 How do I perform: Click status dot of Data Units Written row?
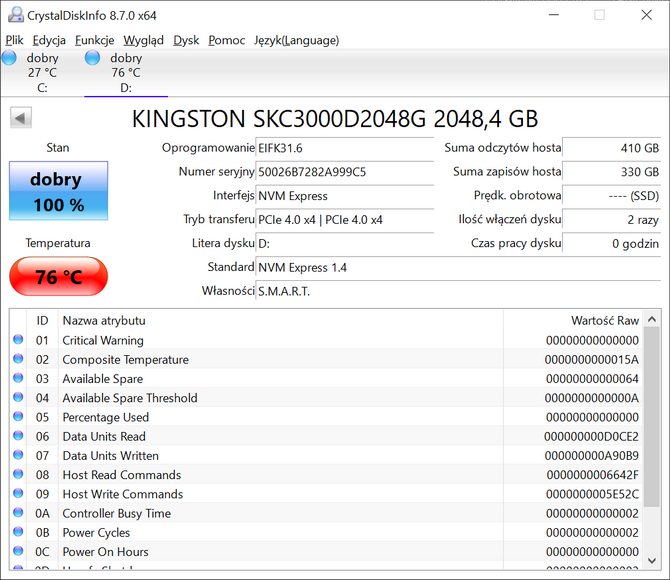pyautogui.click(x=18, y=455)
